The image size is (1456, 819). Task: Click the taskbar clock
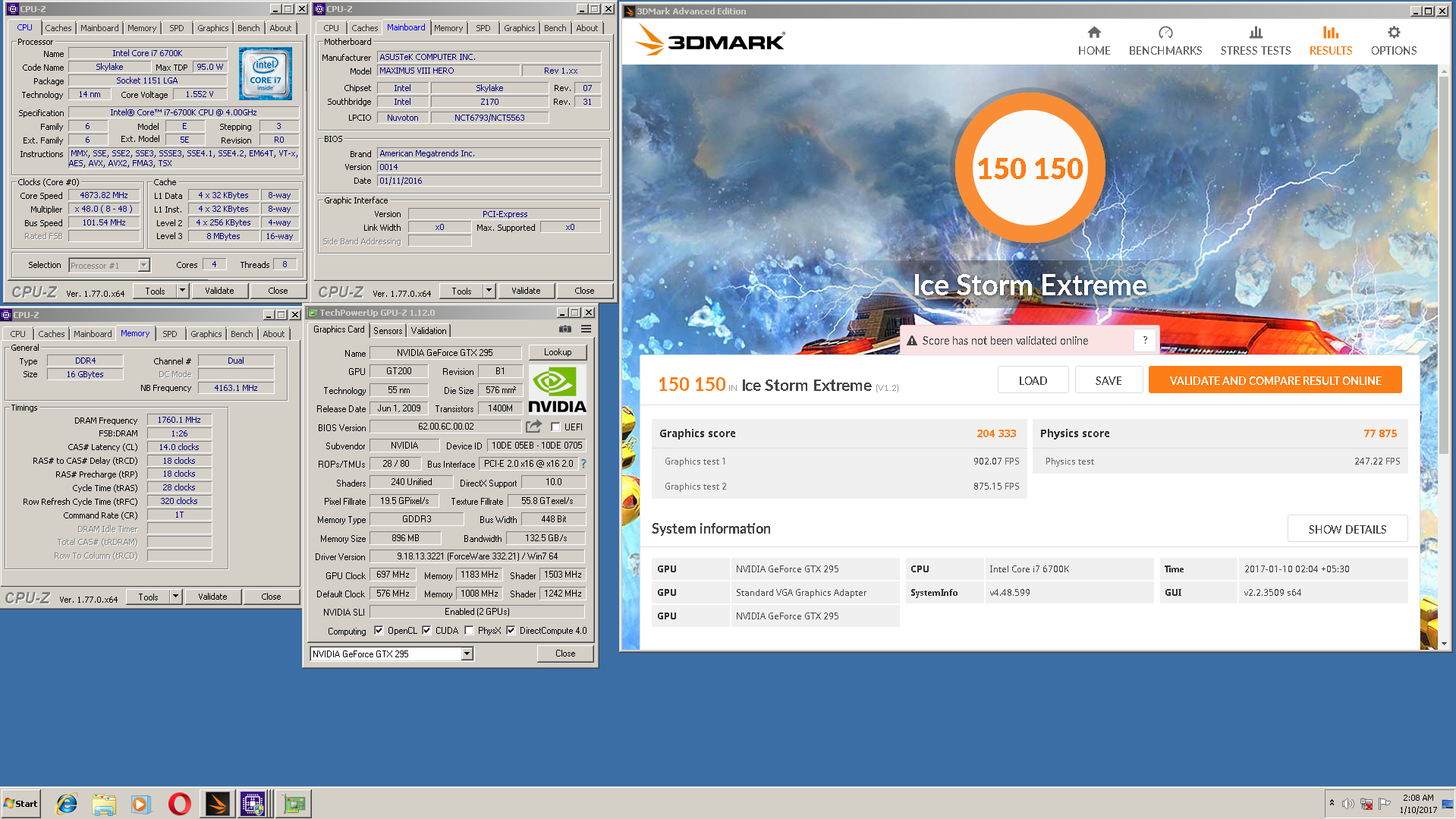click(x=1417, y=804)
